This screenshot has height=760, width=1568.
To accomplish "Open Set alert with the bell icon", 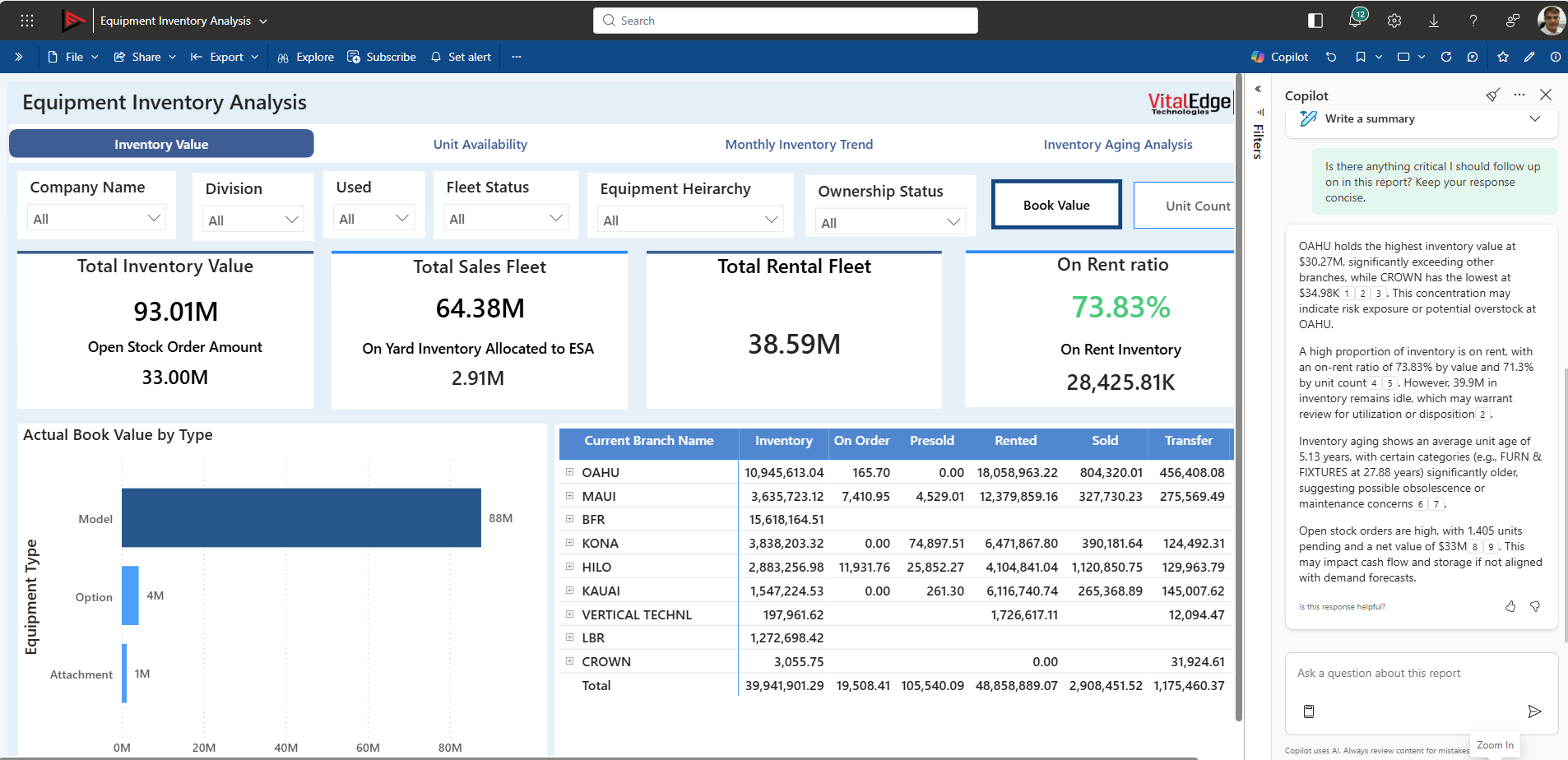I will 435,57.
